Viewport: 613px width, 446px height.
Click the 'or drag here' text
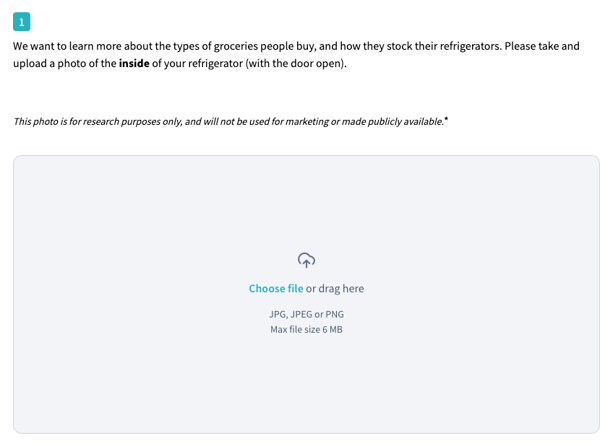[335, 288]
